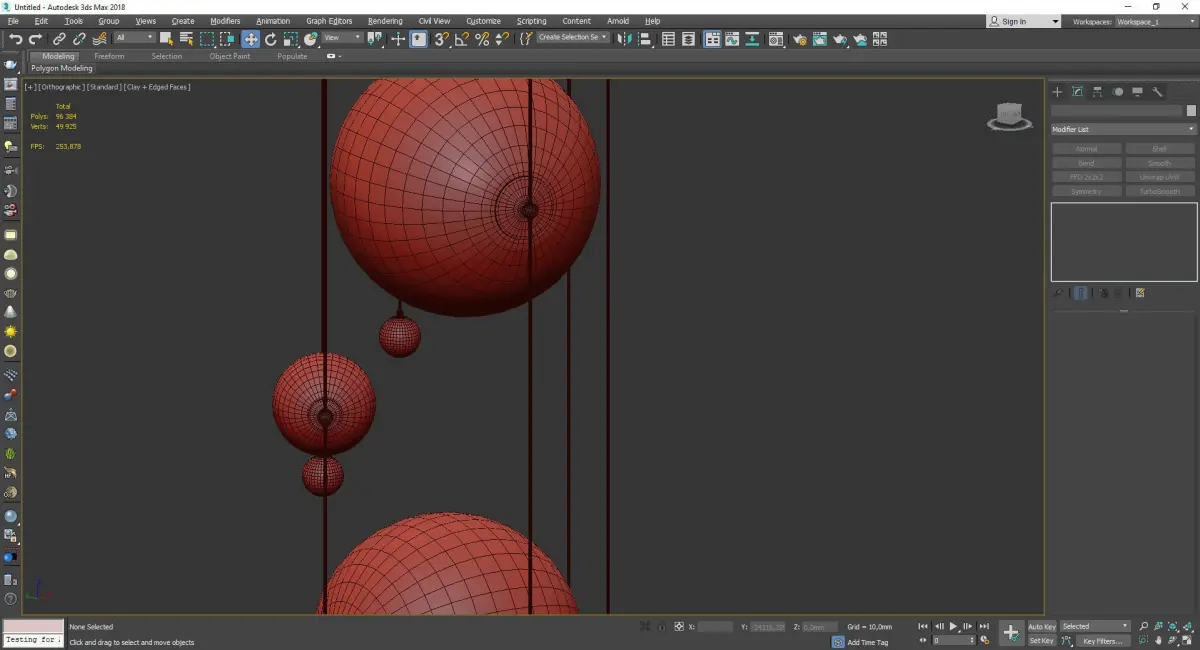Open the Hierarchy command panel tab

[1098, 92]
